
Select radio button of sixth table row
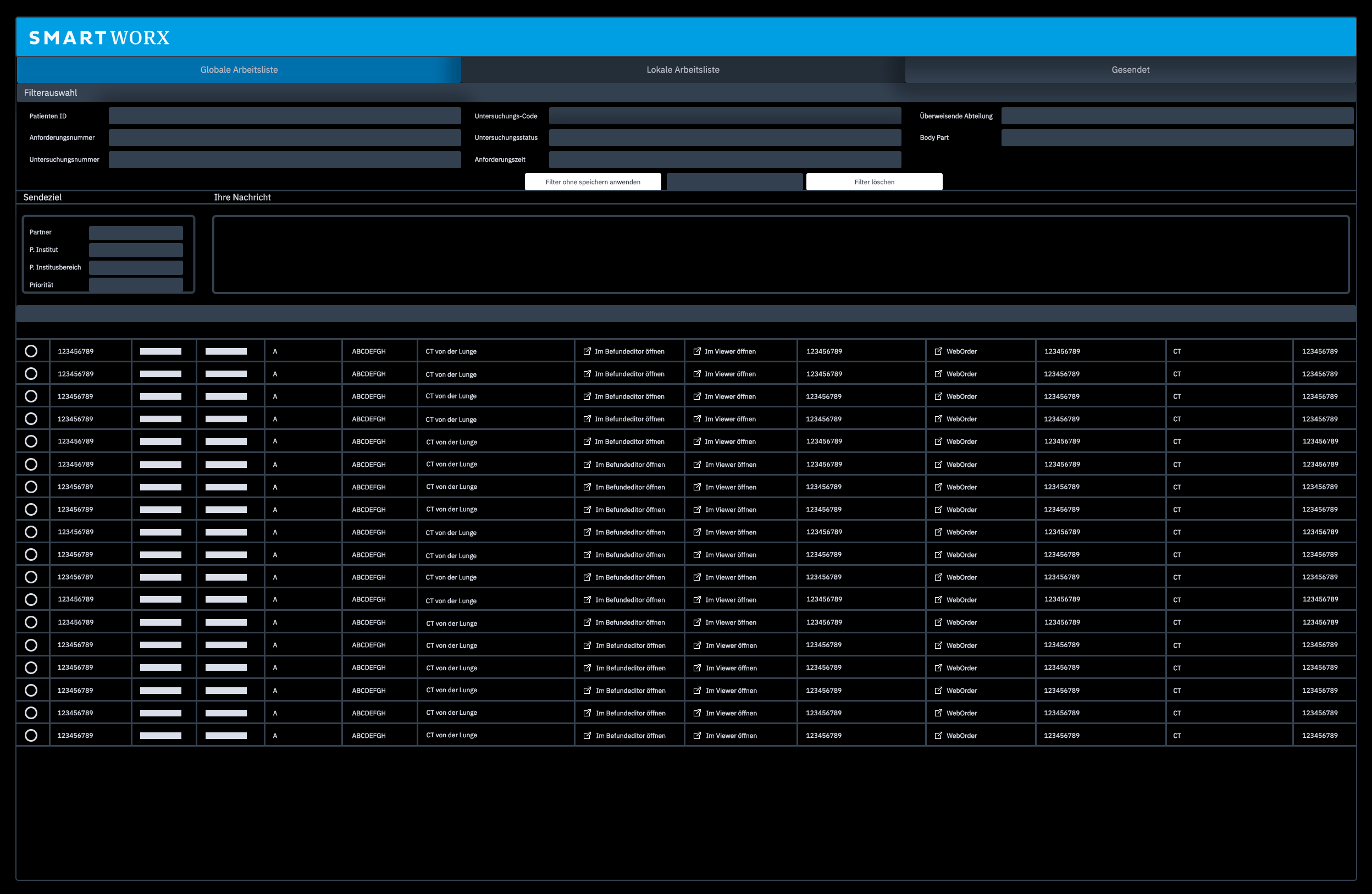point(31,463)
